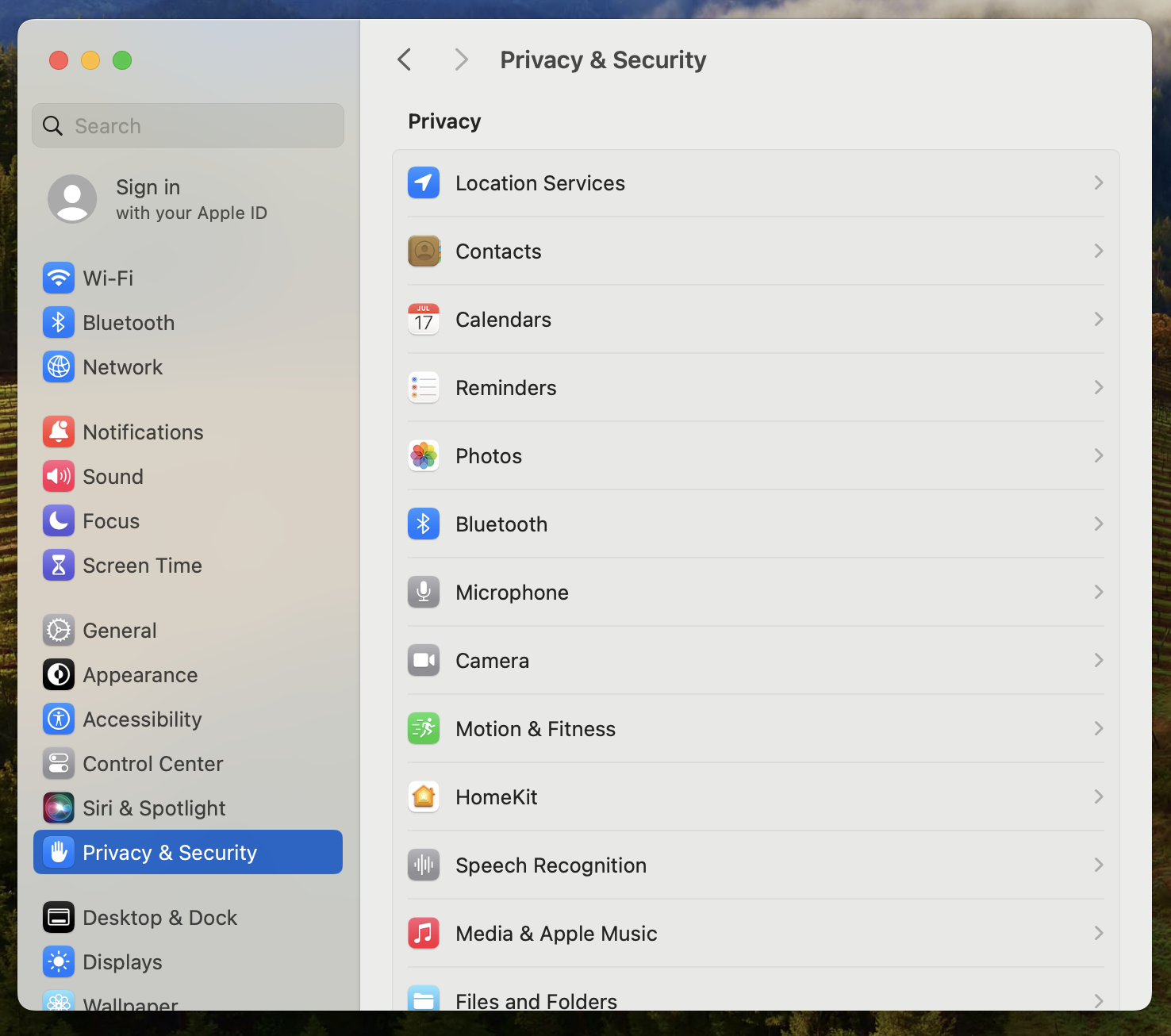
Task: Click the Files and Folders folder icon
Action: click(x=424, y=998)
